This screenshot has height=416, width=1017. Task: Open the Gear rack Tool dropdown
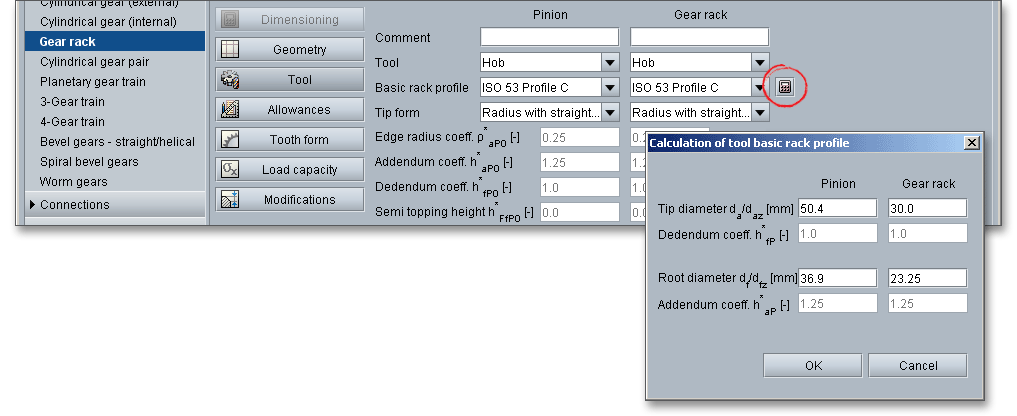tap(759, 63)
